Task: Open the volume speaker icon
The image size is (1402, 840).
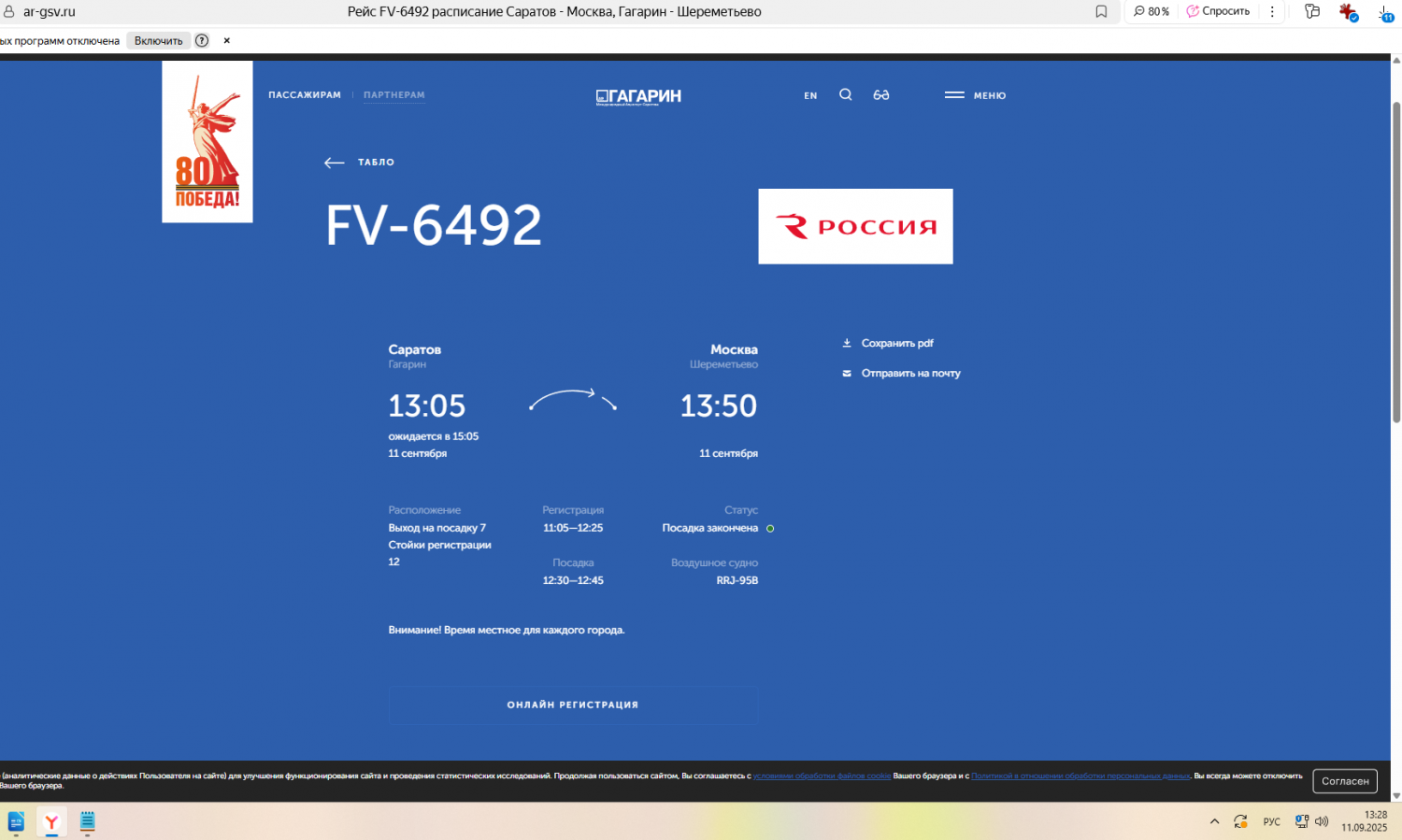Action: [x=1322, y=822]
